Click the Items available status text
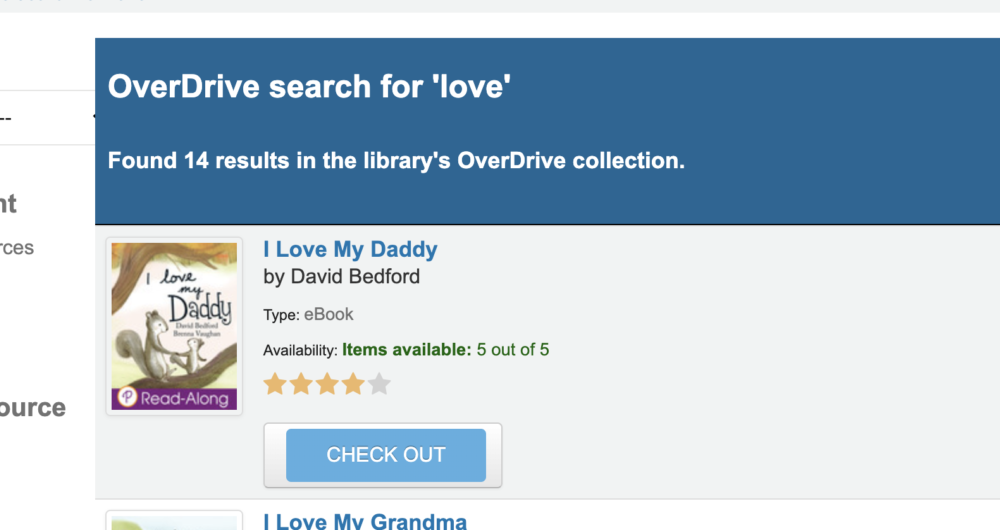 pyautogui.click(x=406, y=350)
